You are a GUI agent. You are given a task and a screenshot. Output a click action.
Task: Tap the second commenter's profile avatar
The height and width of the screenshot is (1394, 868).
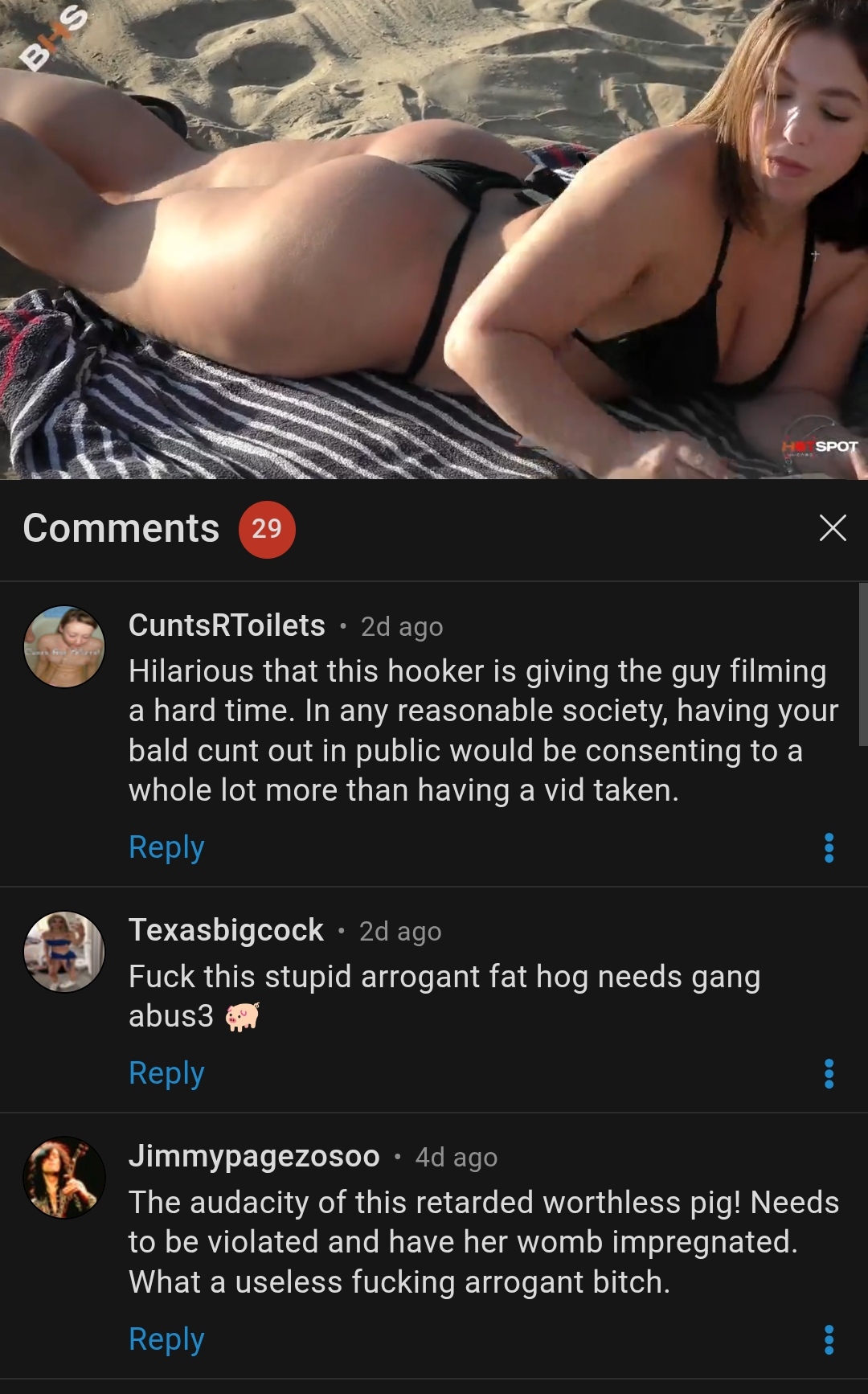[x=64, y=951]
